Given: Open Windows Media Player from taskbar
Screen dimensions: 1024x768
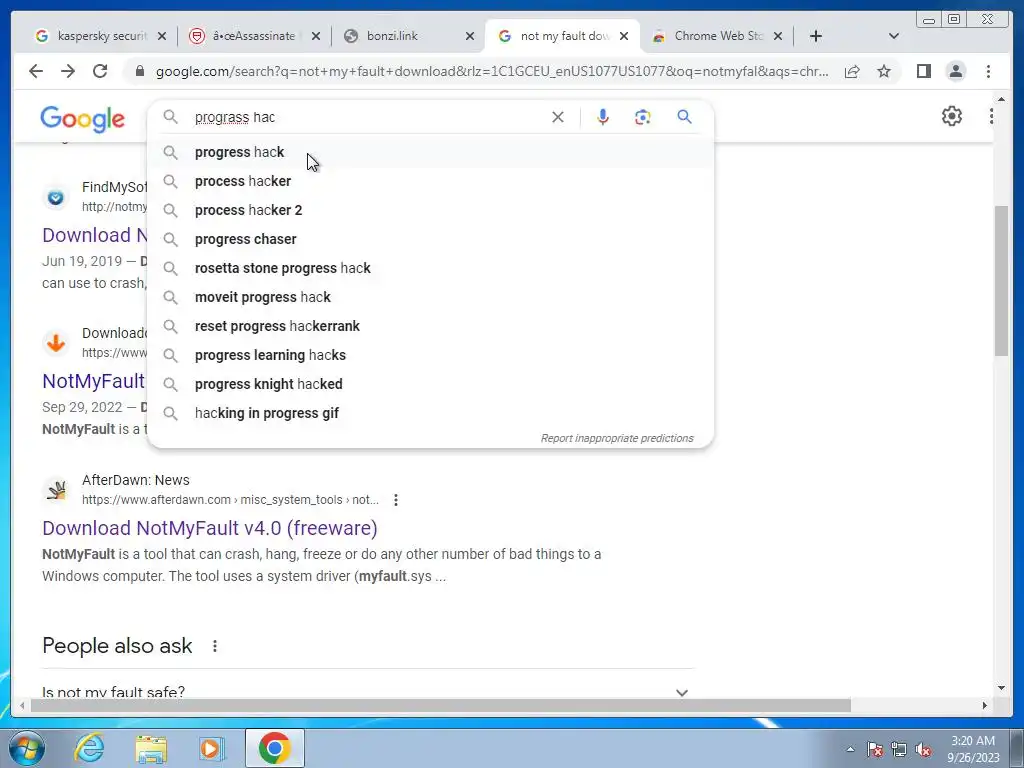Looking at the screenshot, I should [x=211, y=748].
